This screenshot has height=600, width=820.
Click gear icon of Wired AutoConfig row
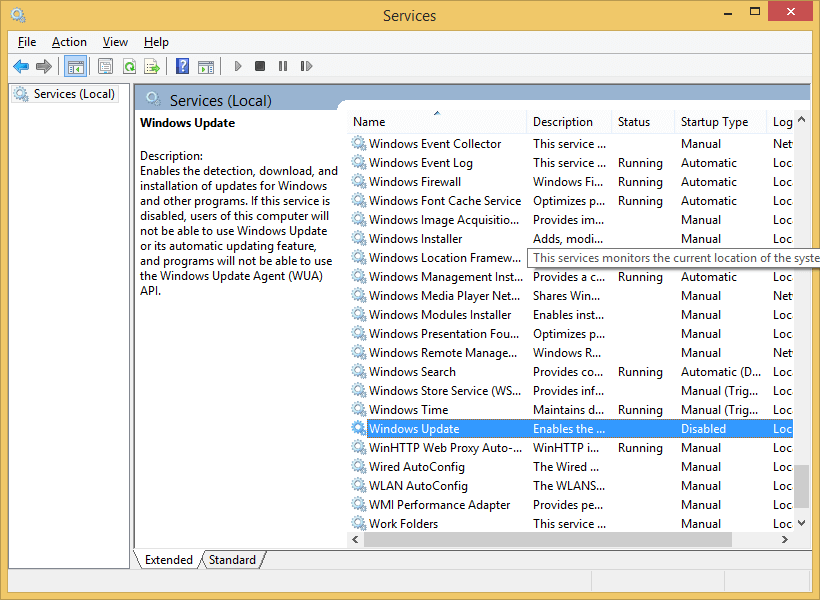[359, 466]
